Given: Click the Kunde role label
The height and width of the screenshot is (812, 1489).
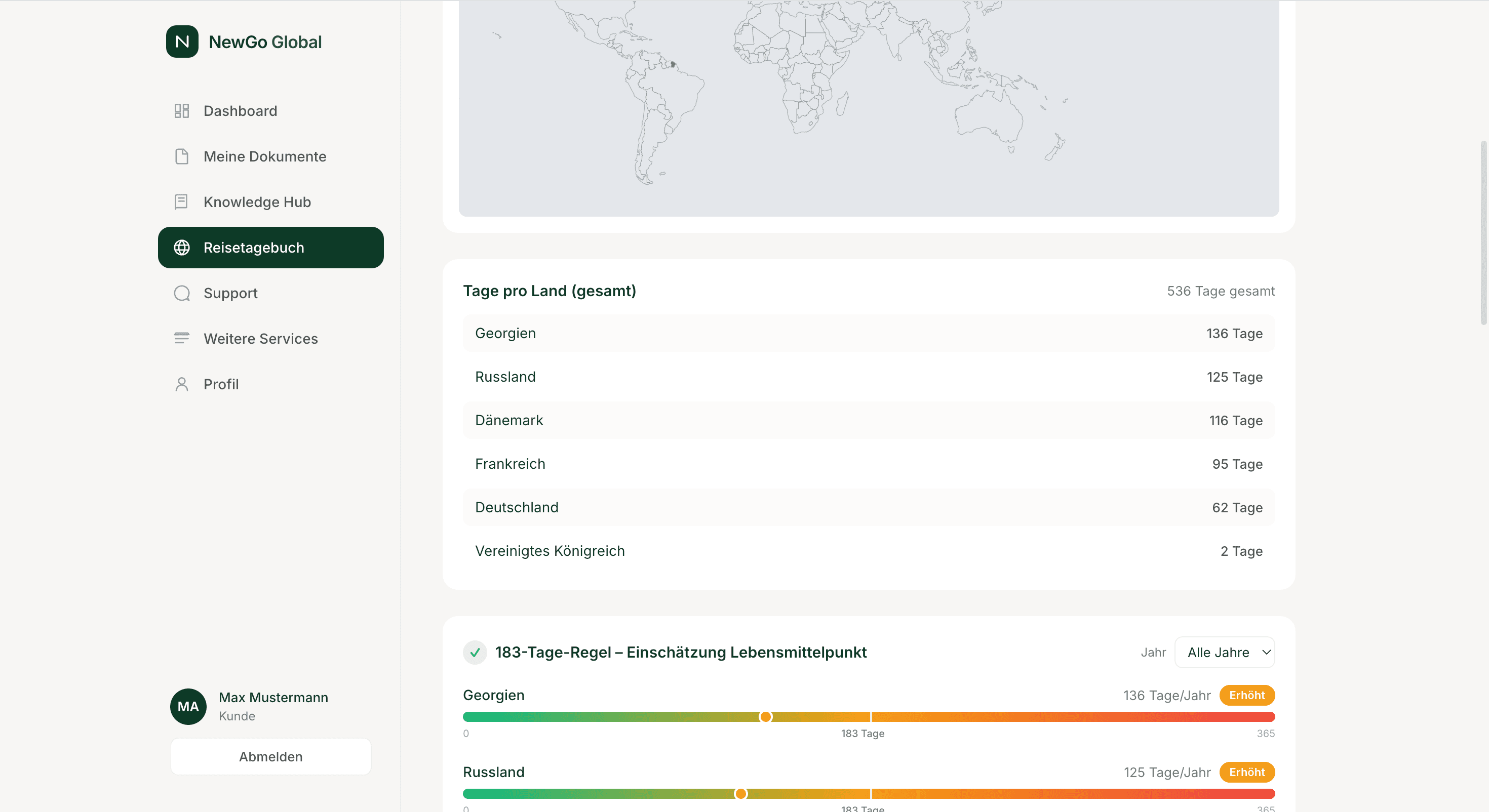Looking at the screenshot, I should [237, 716].
